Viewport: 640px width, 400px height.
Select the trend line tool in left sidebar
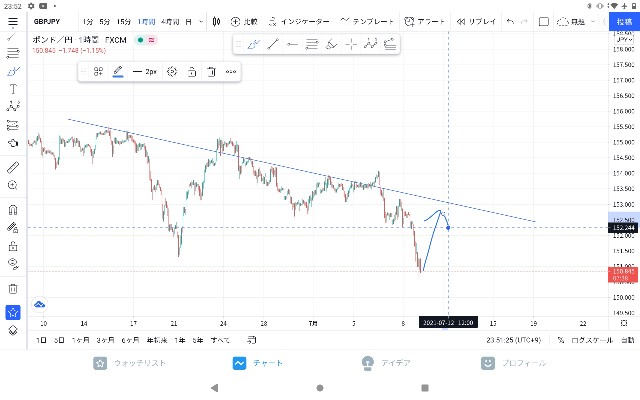(12, 37)
